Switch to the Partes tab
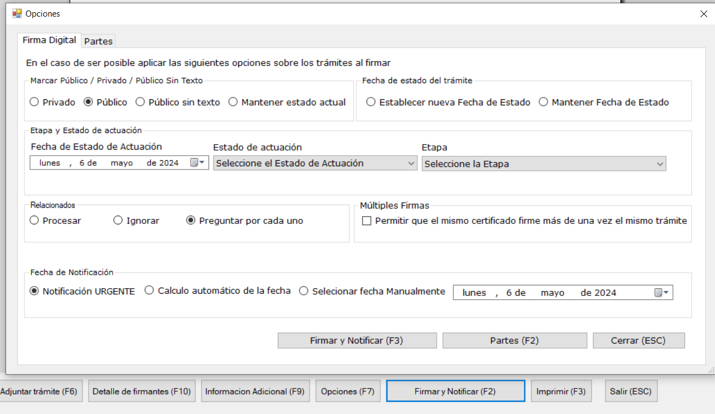This screenshot has width=715, height=414. pos(98,41)
